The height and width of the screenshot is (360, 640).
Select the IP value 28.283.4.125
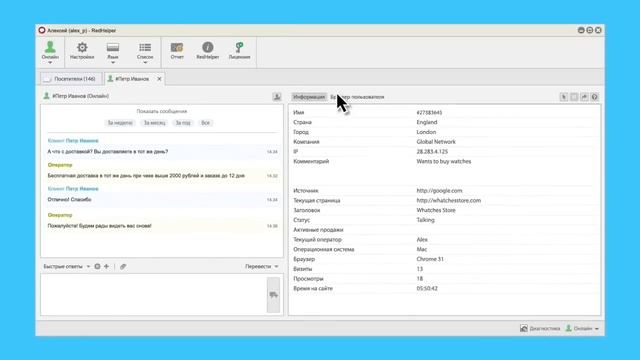click(432, 151)
